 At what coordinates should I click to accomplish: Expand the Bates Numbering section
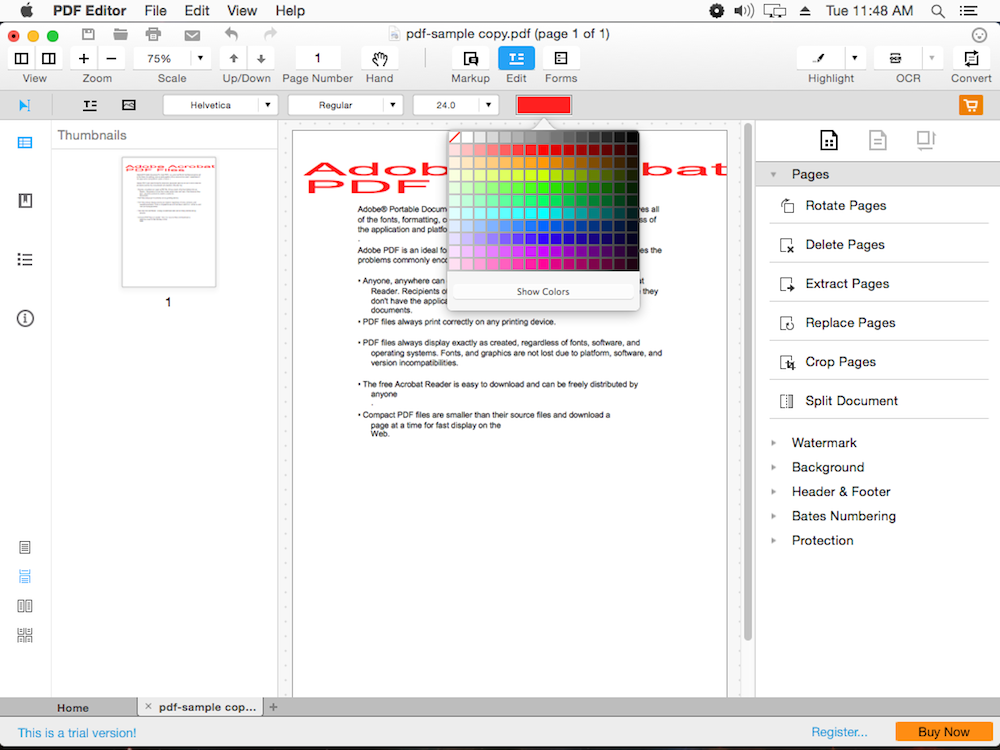point(774,516)
